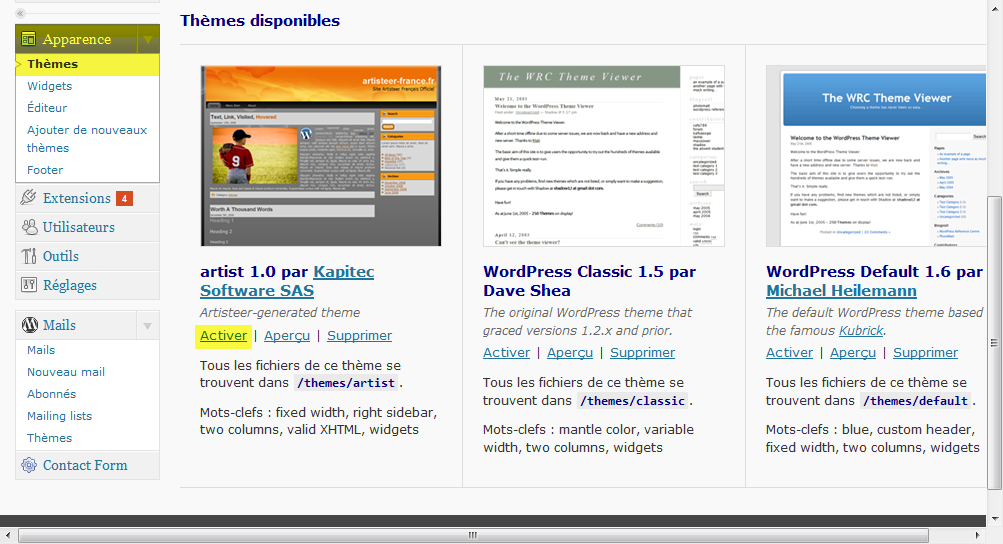Activate the artist theme
The width and height of the screenshot is (1003, 544).
[x=223, y=335]
